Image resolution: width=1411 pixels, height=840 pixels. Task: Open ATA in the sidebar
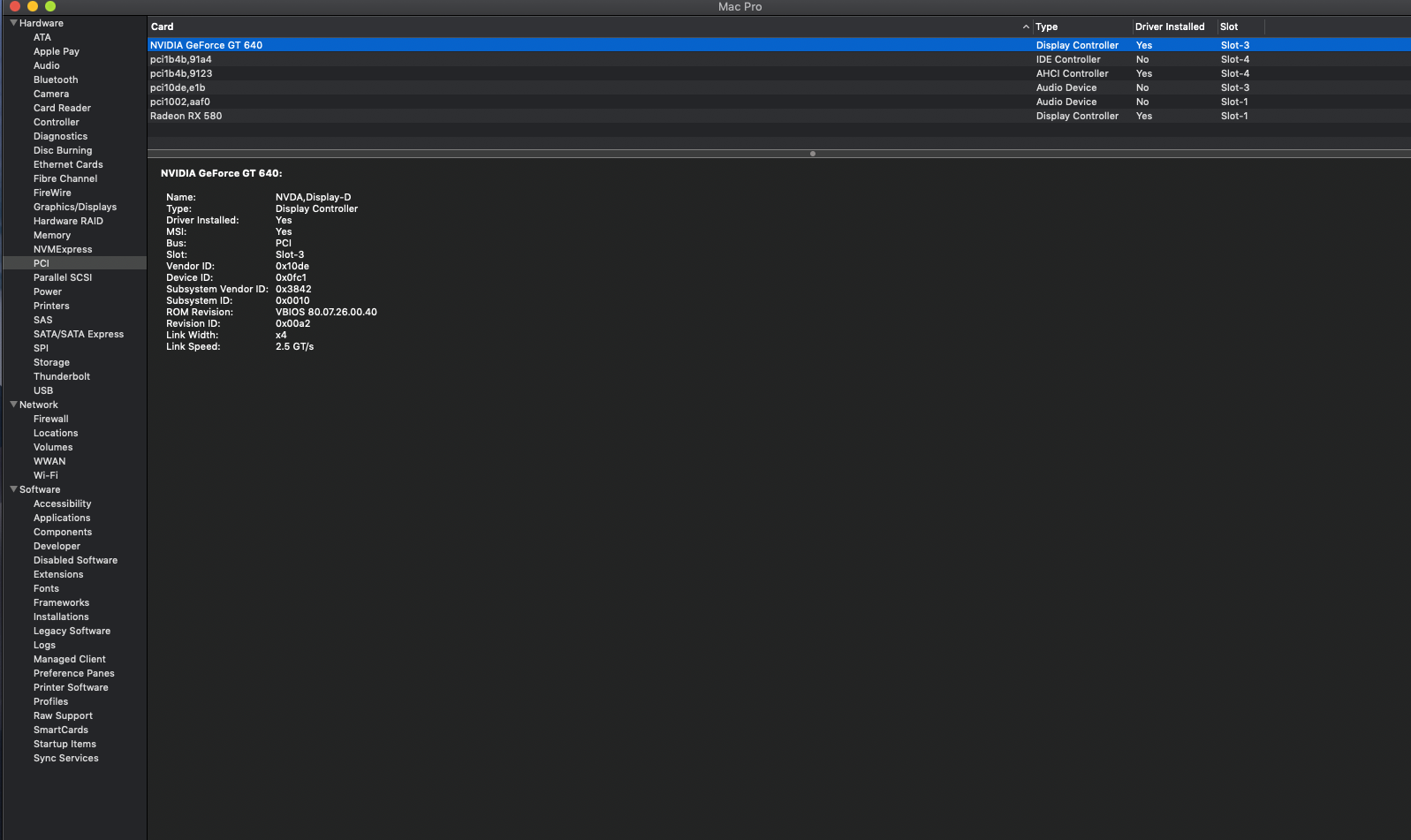[x=42, y=37]
